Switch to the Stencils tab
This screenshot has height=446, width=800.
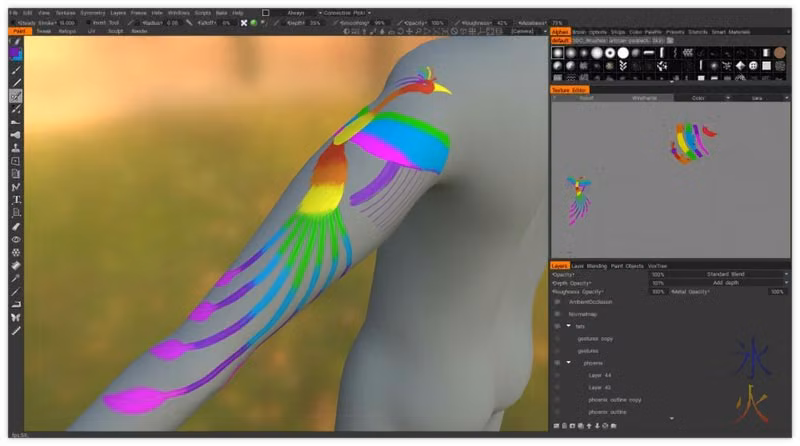697,32
